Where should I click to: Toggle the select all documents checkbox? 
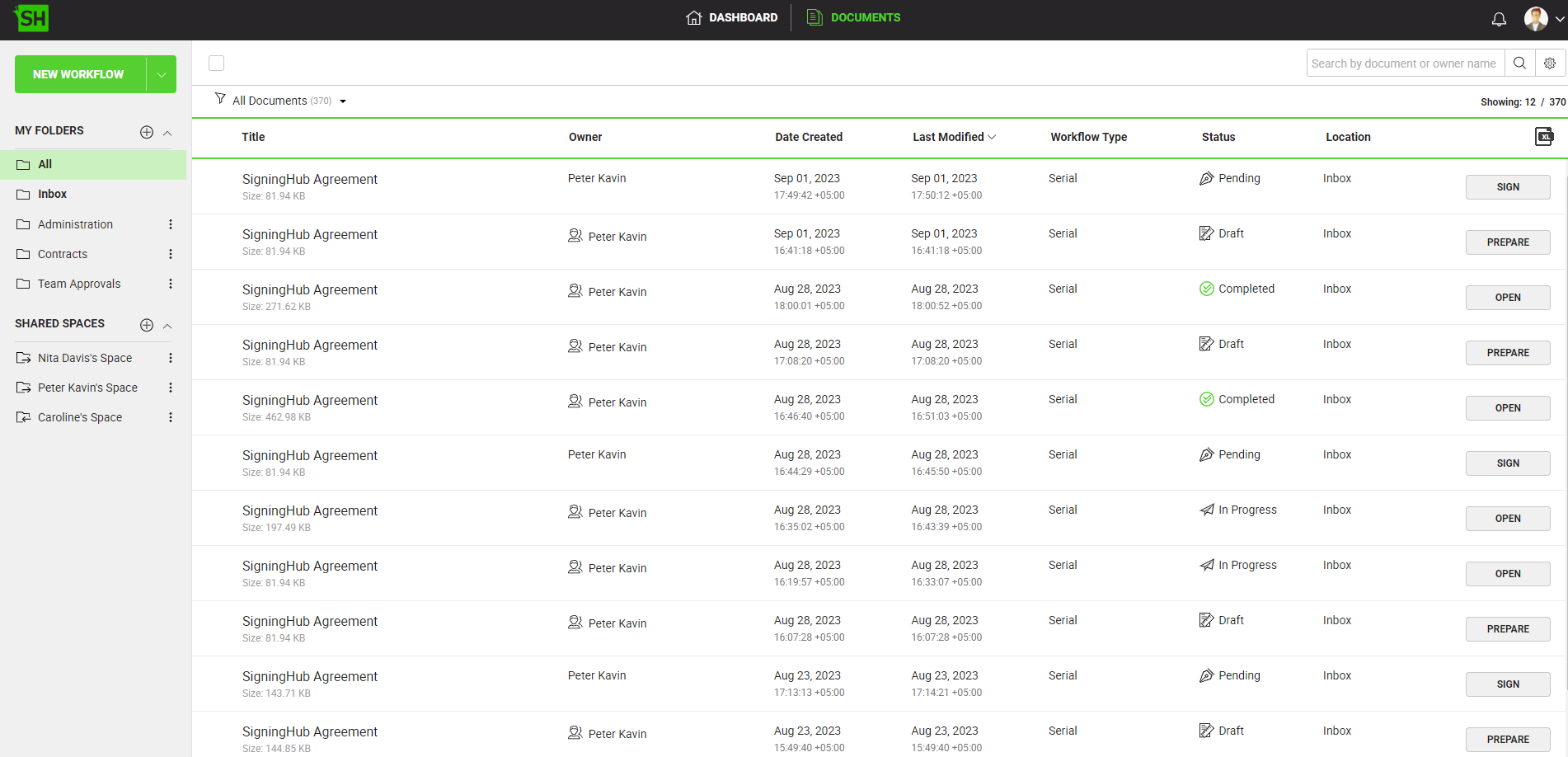click(217, 63)
